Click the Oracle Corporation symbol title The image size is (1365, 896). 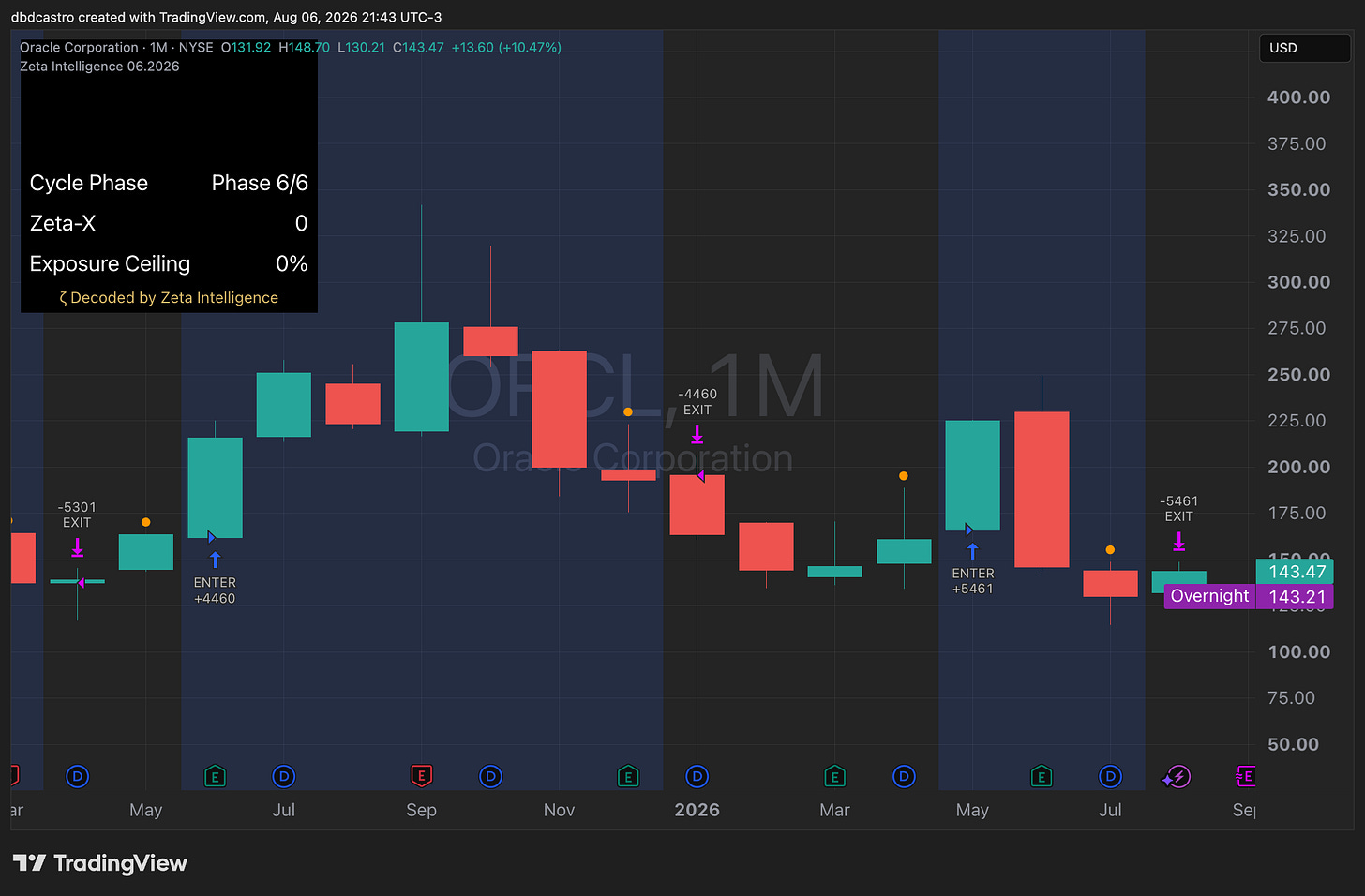[79, 47]
